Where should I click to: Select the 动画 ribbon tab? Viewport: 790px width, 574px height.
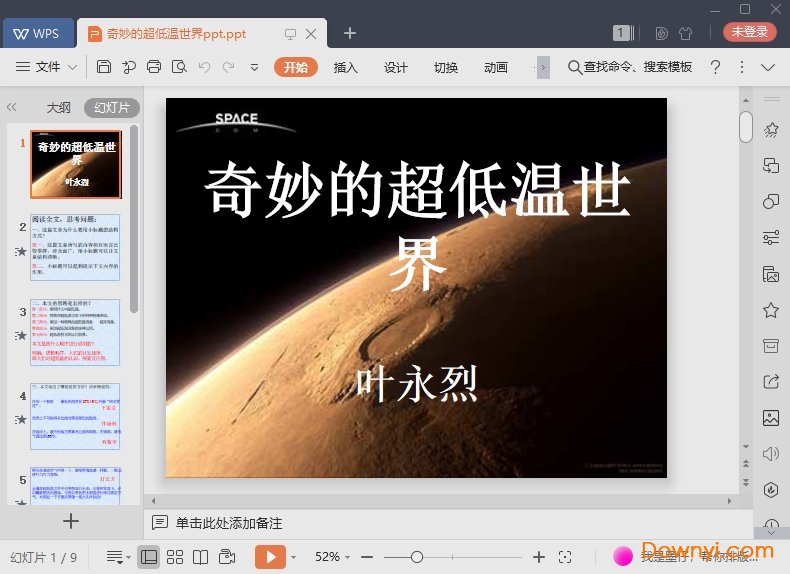tap(496, 67)
